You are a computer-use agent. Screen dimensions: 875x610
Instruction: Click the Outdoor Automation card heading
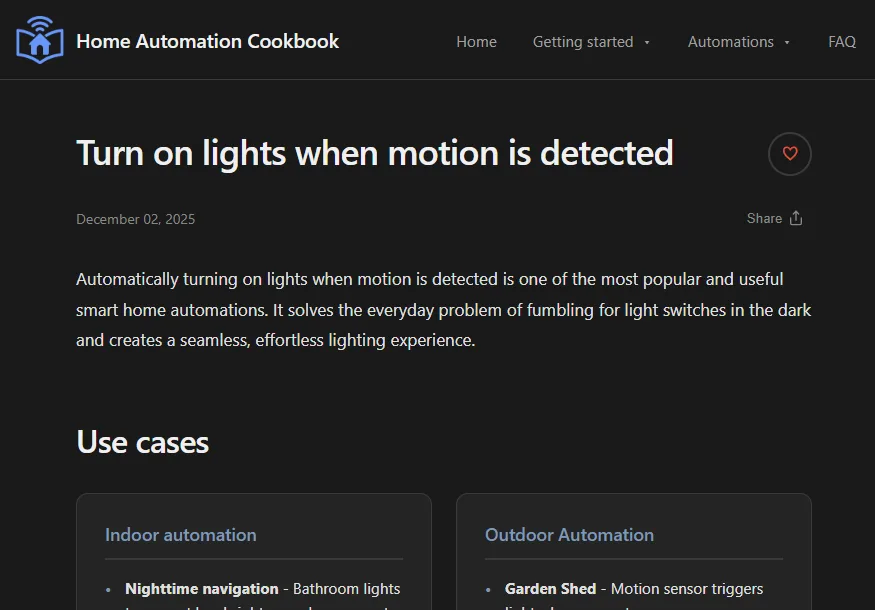click(569, 535)
